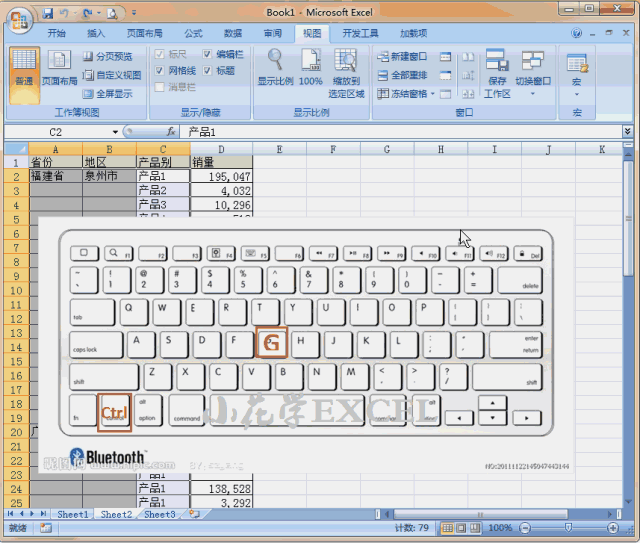Click the zoom slider handle
640x543 pixels.
coord(568,528)
